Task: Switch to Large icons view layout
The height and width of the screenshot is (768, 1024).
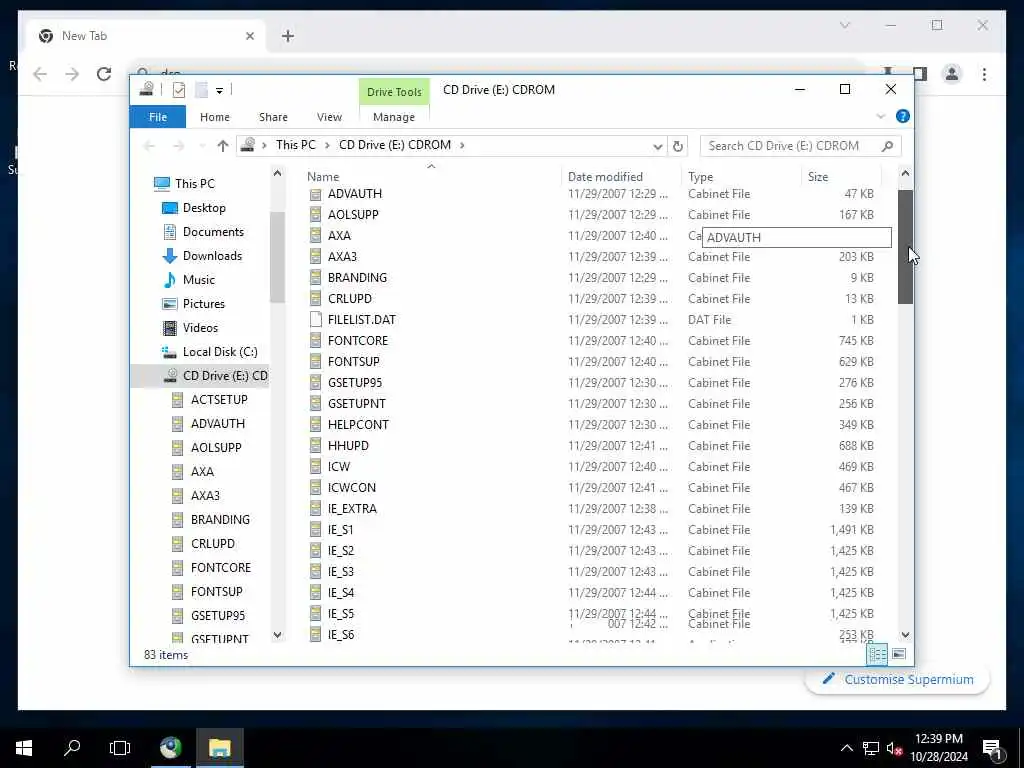Action: [x=899, y=654]
